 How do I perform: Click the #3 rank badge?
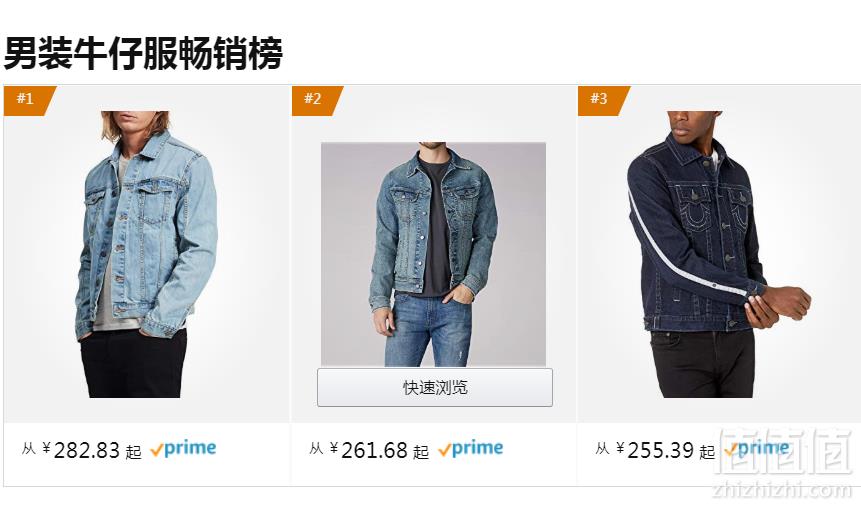602,101
